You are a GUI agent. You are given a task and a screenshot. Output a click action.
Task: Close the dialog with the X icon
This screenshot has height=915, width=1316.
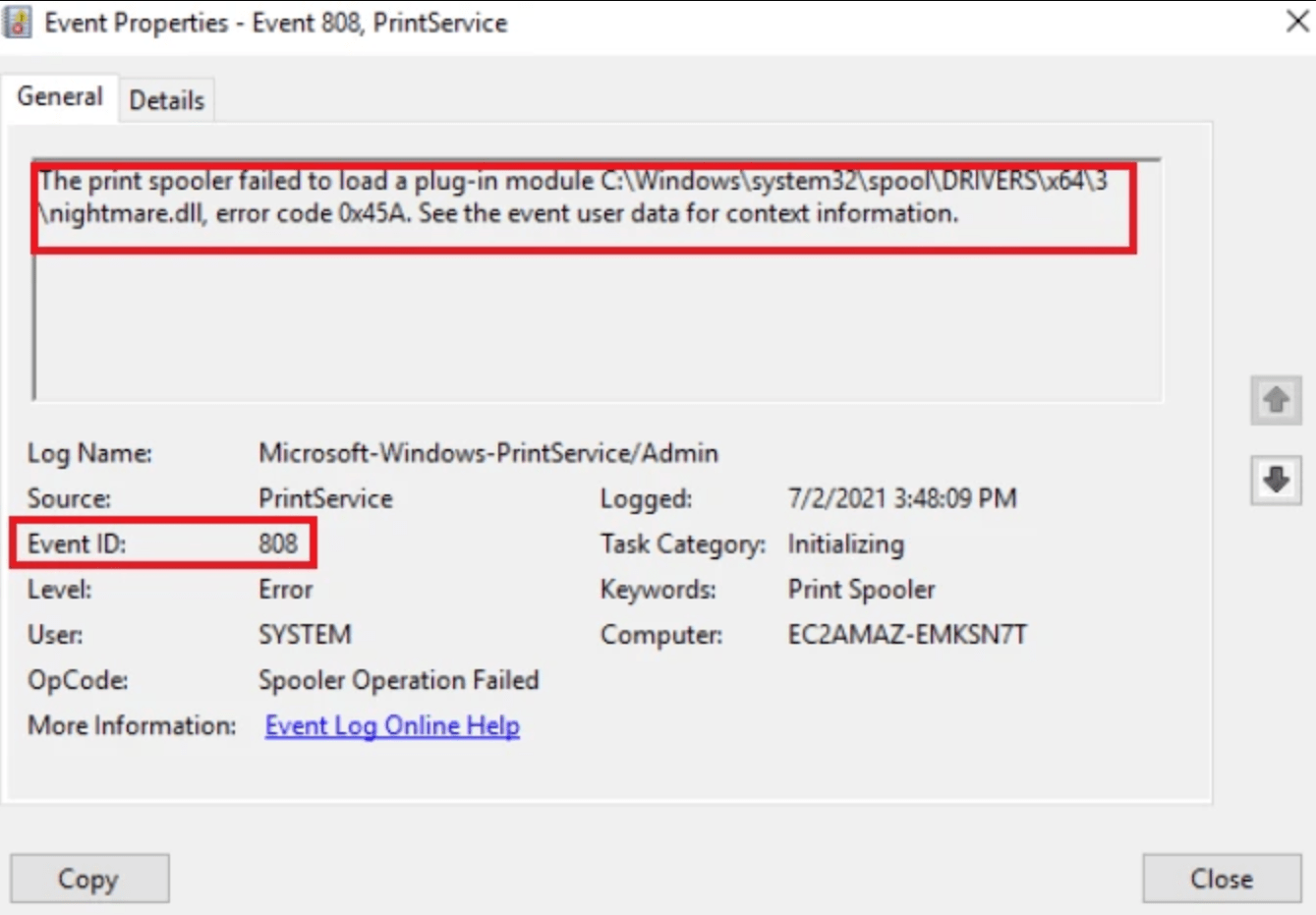click(x=1297, y=22)
